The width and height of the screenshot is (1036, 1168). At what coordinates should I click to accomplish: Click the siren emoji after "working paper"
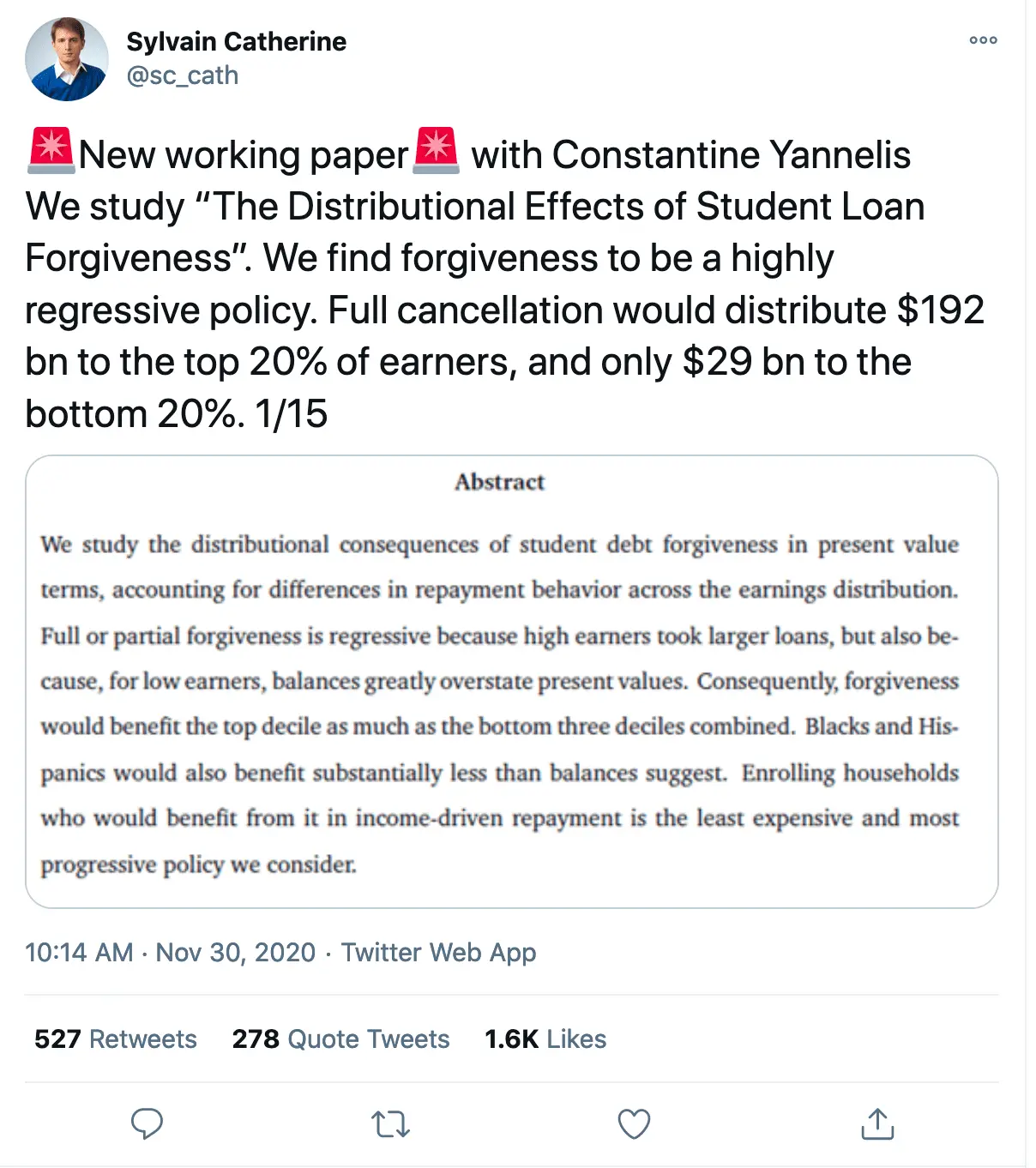click(437, 151)
